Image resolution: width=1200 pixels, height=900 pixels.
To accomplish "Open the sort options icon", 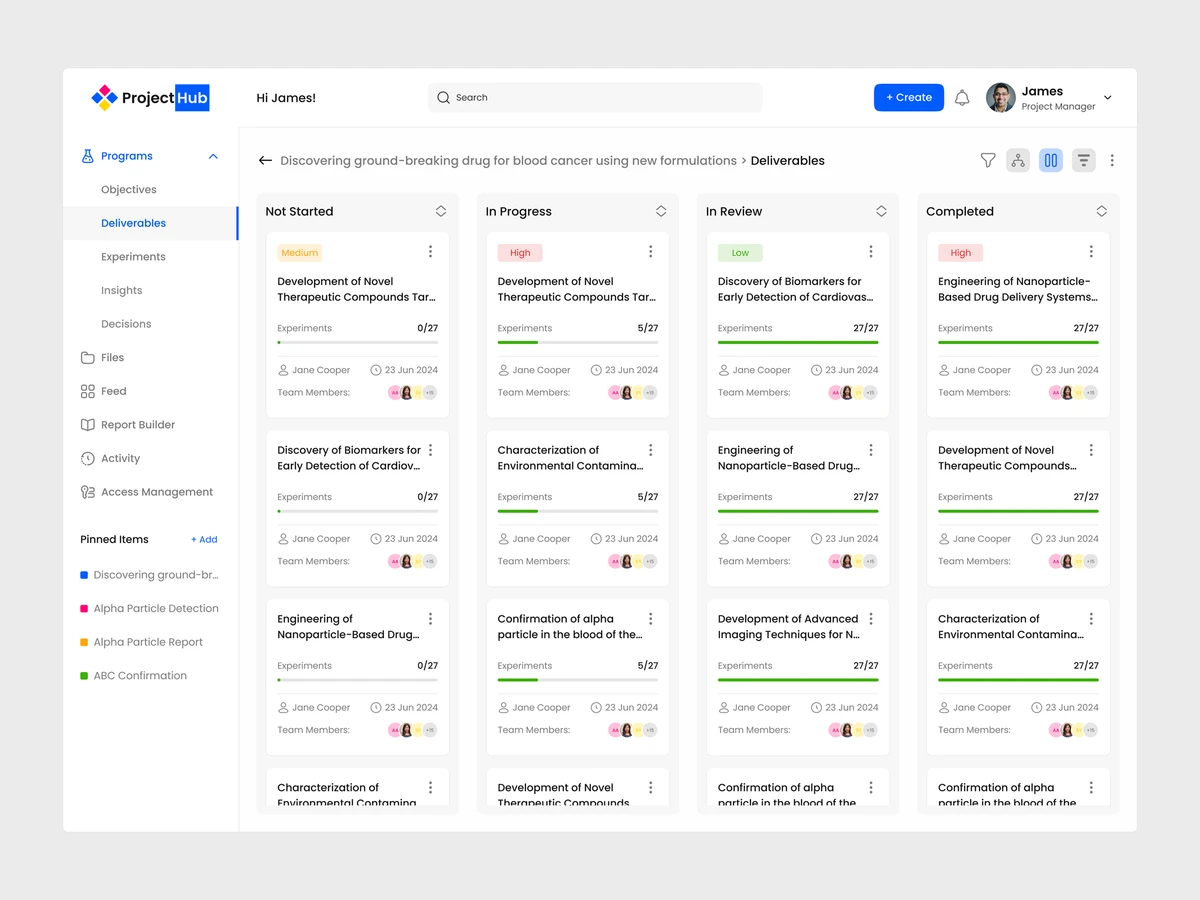I will point(1083,160).
